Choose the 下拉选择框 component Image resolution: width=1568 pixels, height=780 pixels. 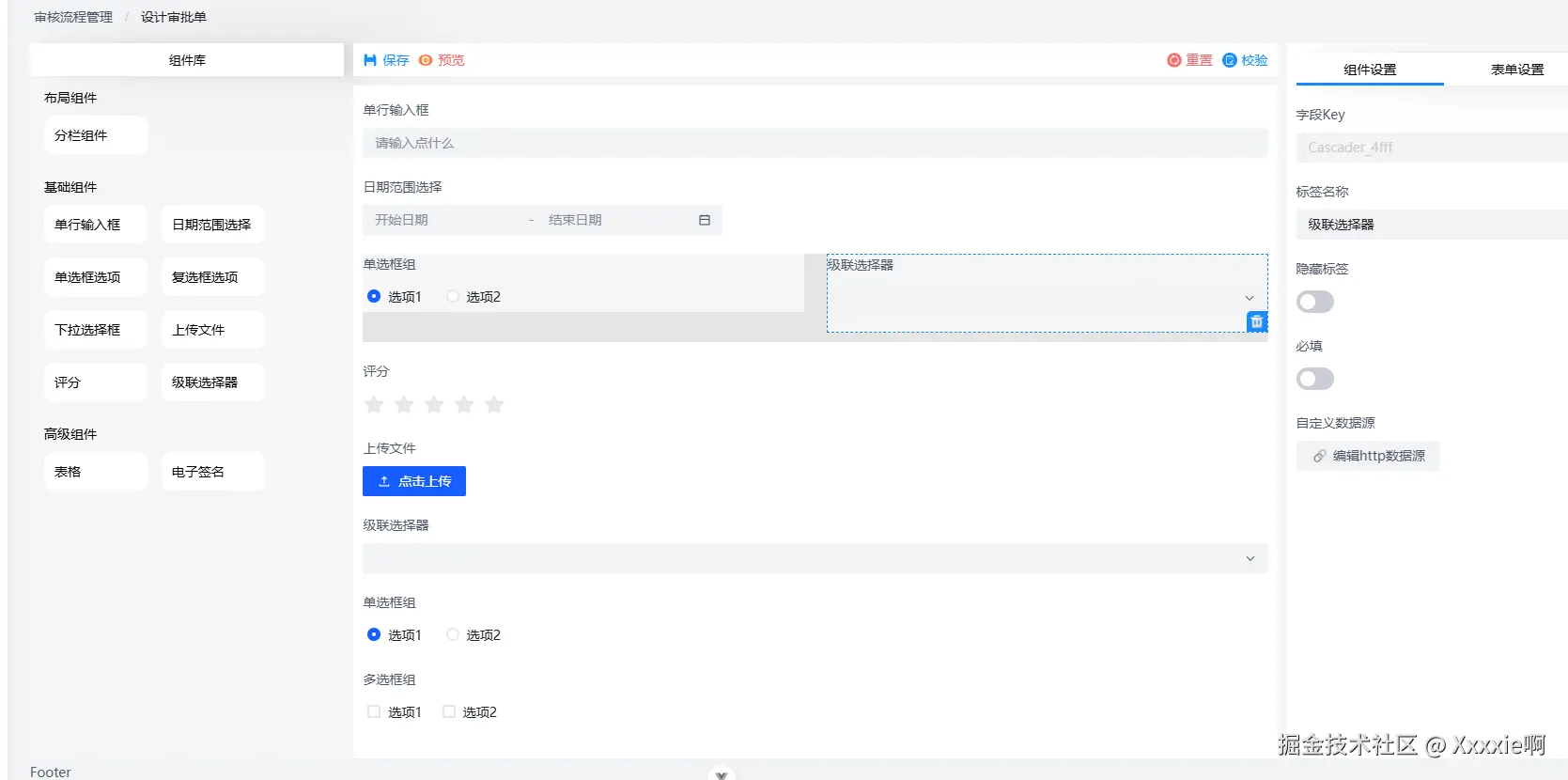[96, 330]
